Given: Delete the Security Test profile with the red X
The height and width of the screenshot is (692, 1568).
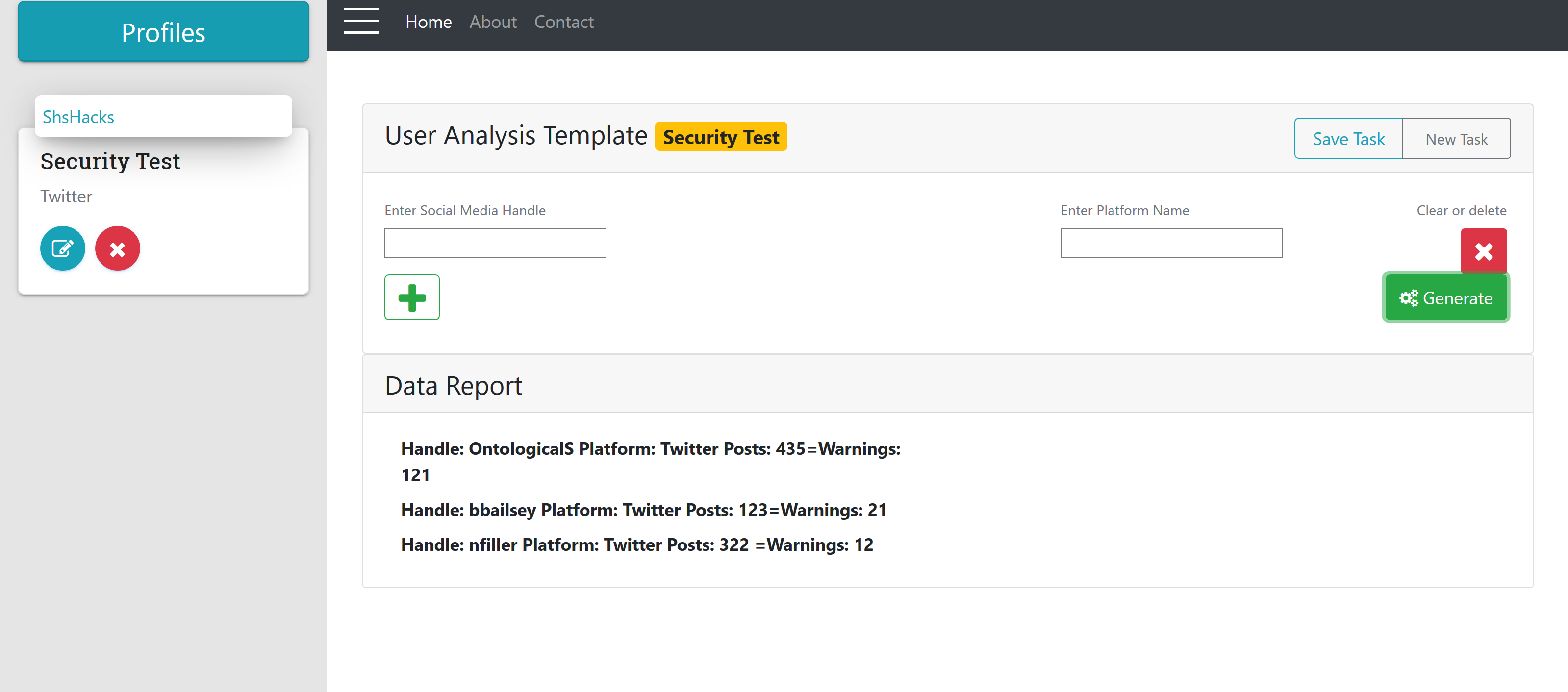Looking at the screenshot, I should coord(118,248).
